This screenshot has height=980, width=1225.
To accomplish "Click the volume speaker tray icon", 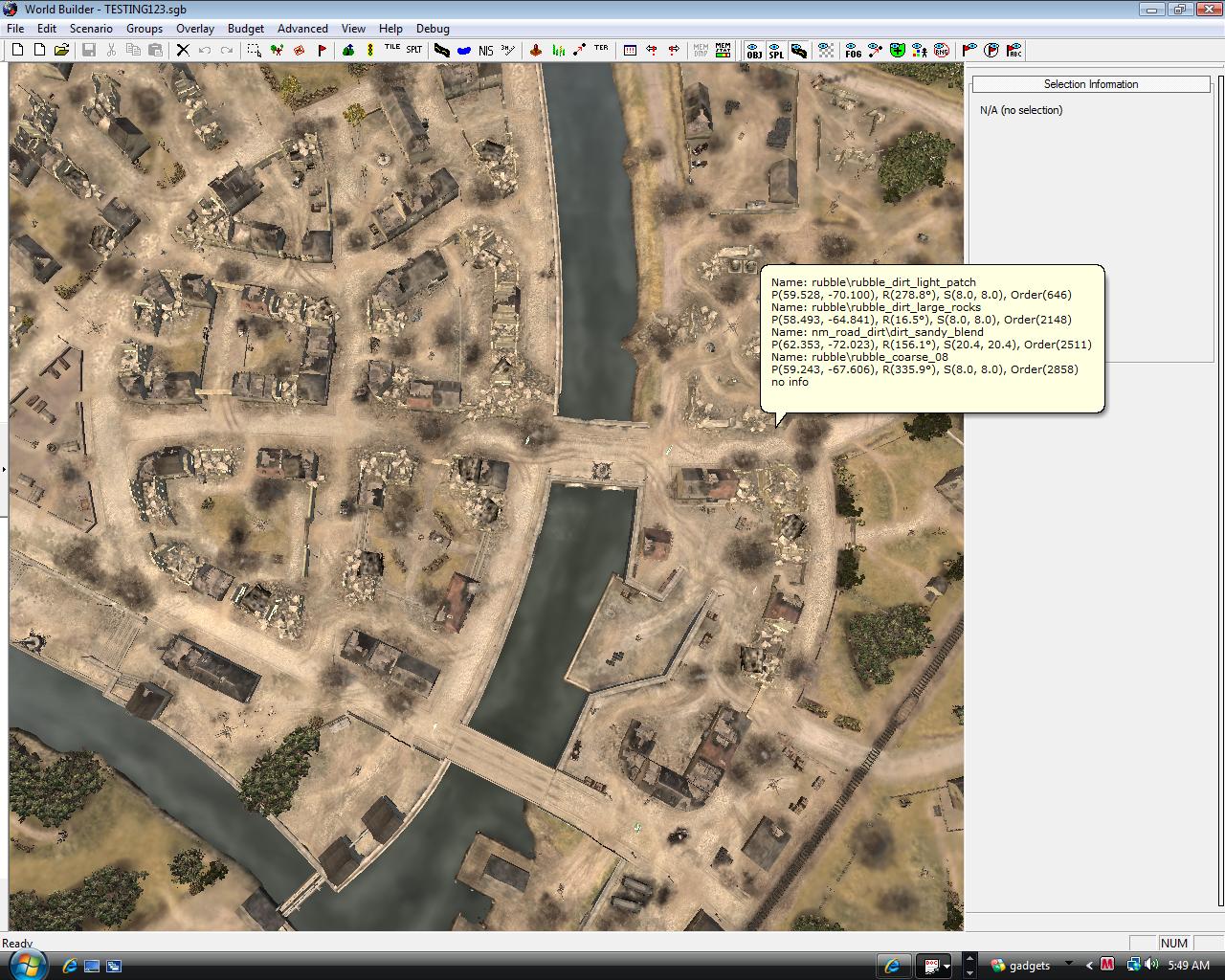I will [x=1151, y=965].
